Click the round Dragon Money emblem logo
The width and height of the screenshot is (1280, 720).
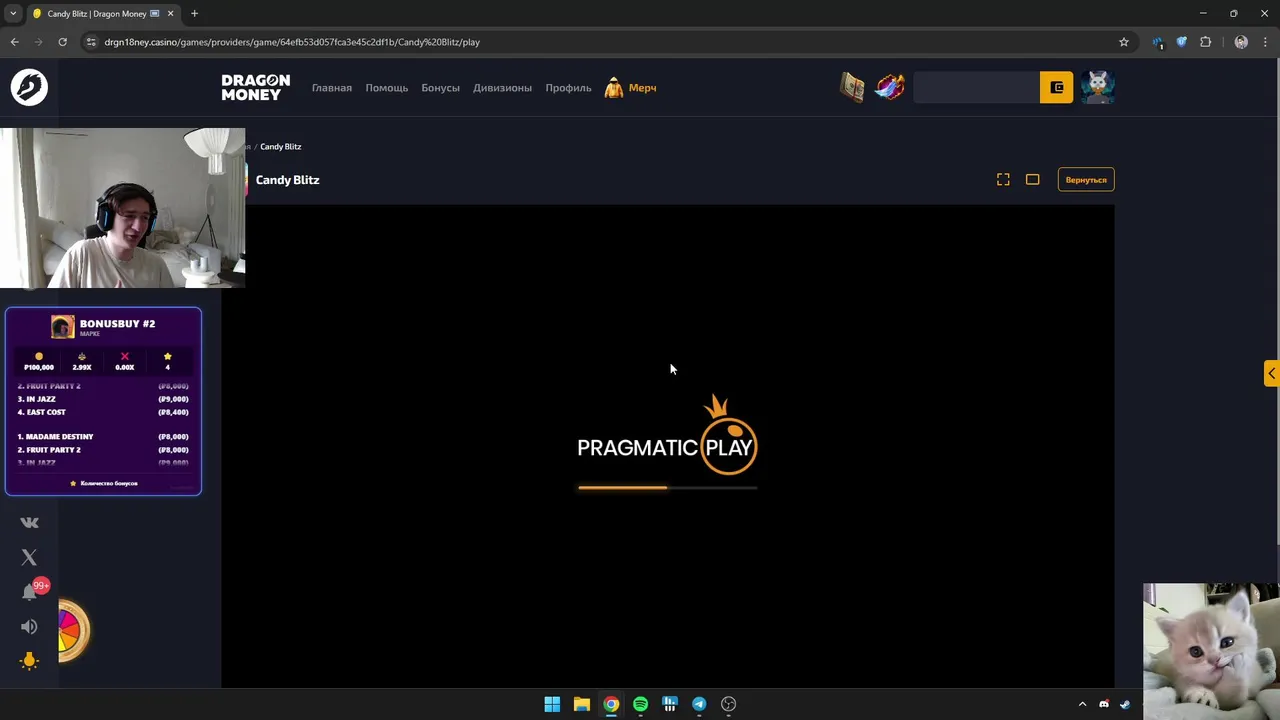click(29, 87)
